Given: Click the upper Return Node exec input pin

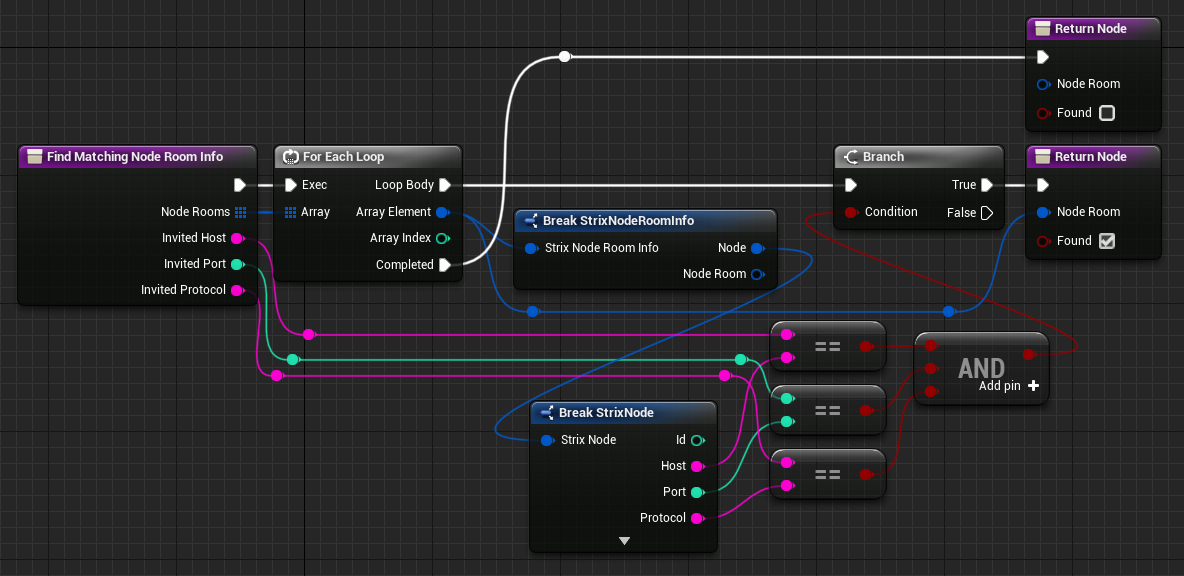Looking at the screenshot, I should (x=1043, y=57).
